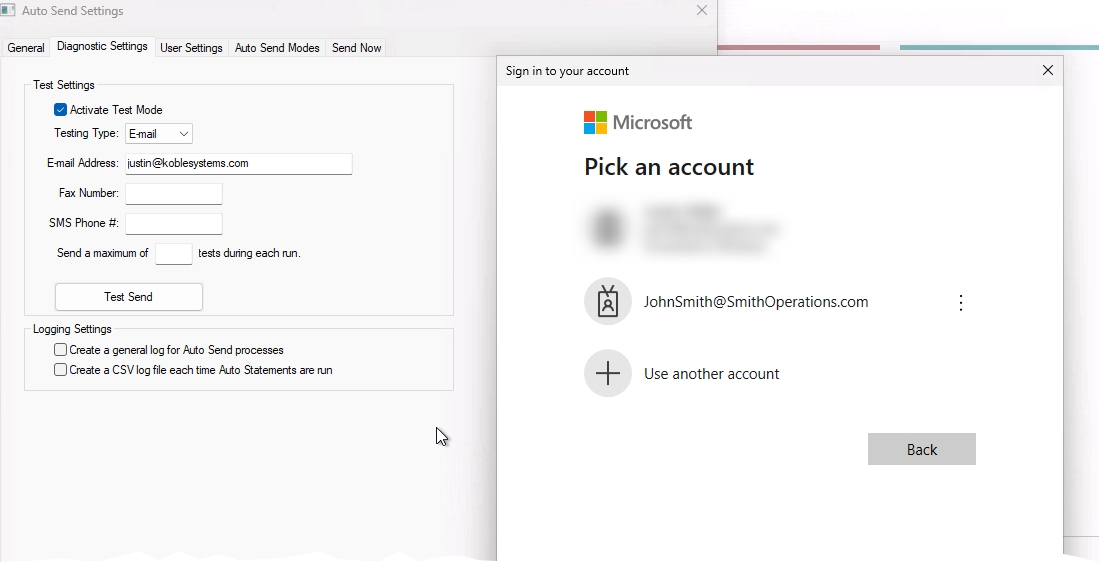Click the blurred account avatar
Image resolution: width=1099 pixels, height=562 pixels.
[x=607, y=227]
